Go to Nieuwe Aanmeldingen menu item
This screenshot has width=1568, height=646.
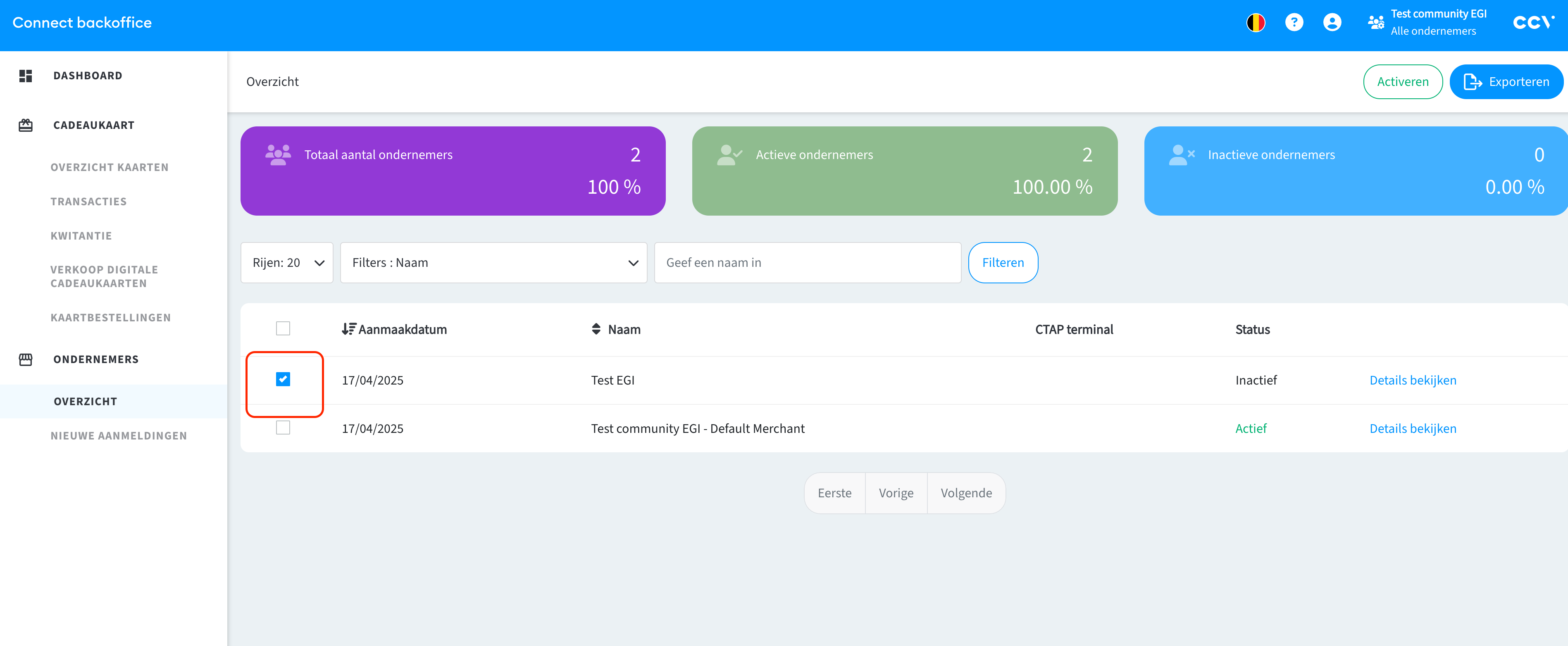(119, 435)
